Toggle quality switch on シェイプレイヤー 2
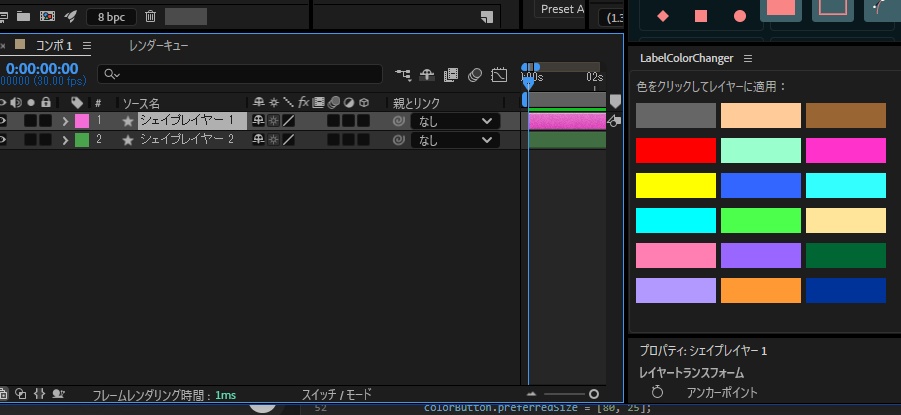Image resolution: width=901 pixels, height=415 pixels. click(x=288, y=140)
